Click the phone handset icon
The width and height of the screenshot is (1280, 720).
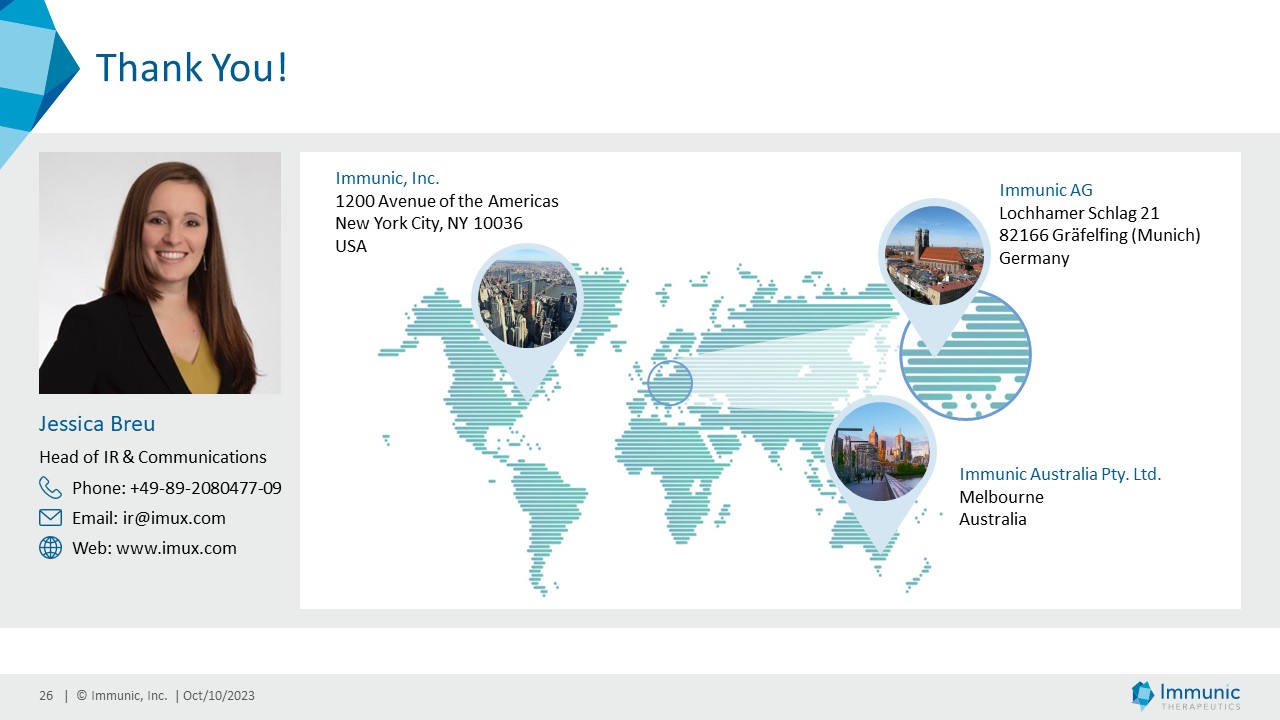pyautogui.click(x=50, y=488)
